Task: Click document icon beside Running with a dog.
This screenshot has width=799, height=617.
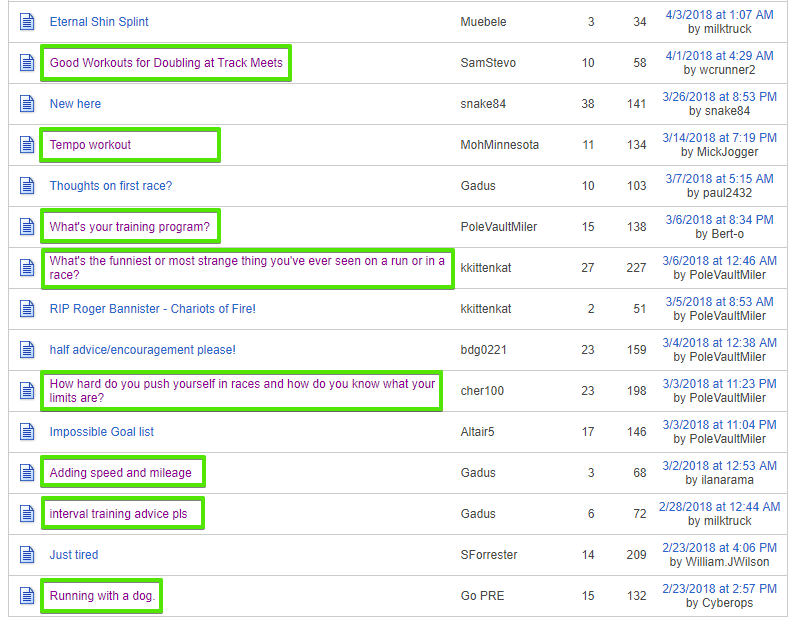Action: click(x=27, y=596)
